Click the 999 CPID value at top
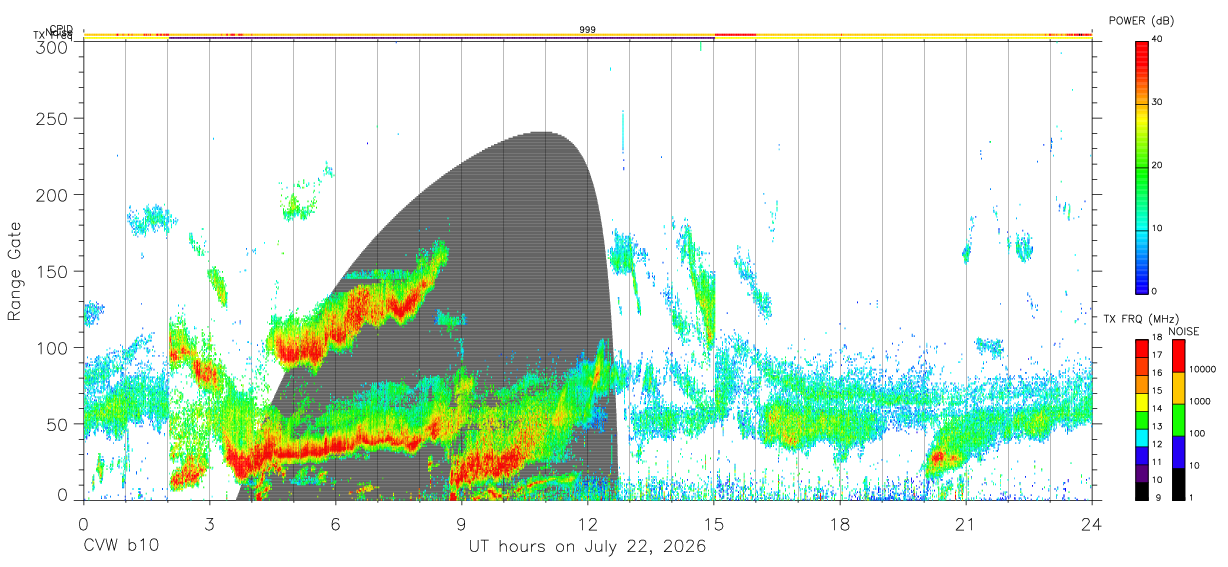Screen dimensions: 1228x567 (x=588, y=30)
